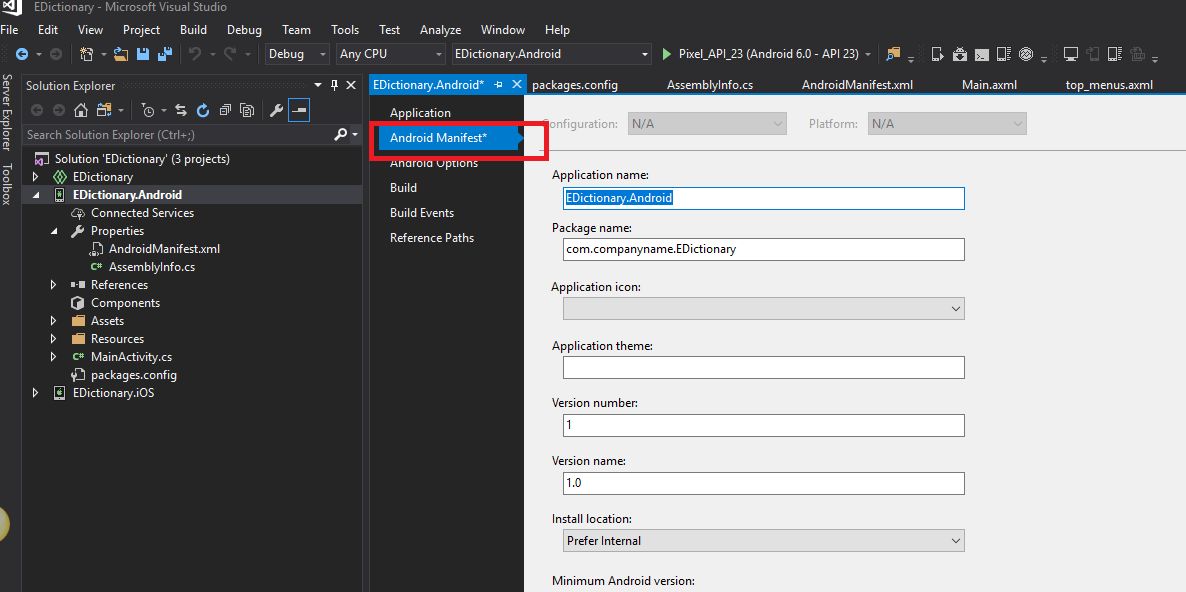Expand the References node
Viewport: 1186px width, 592px height.
click(54, 285)
